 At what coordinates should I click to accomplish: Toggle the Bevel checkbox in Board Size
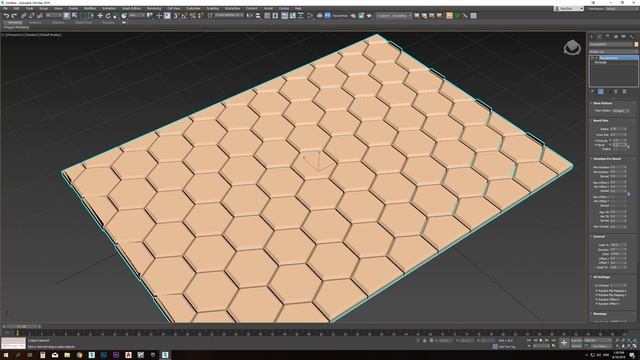tap(596, 145)
